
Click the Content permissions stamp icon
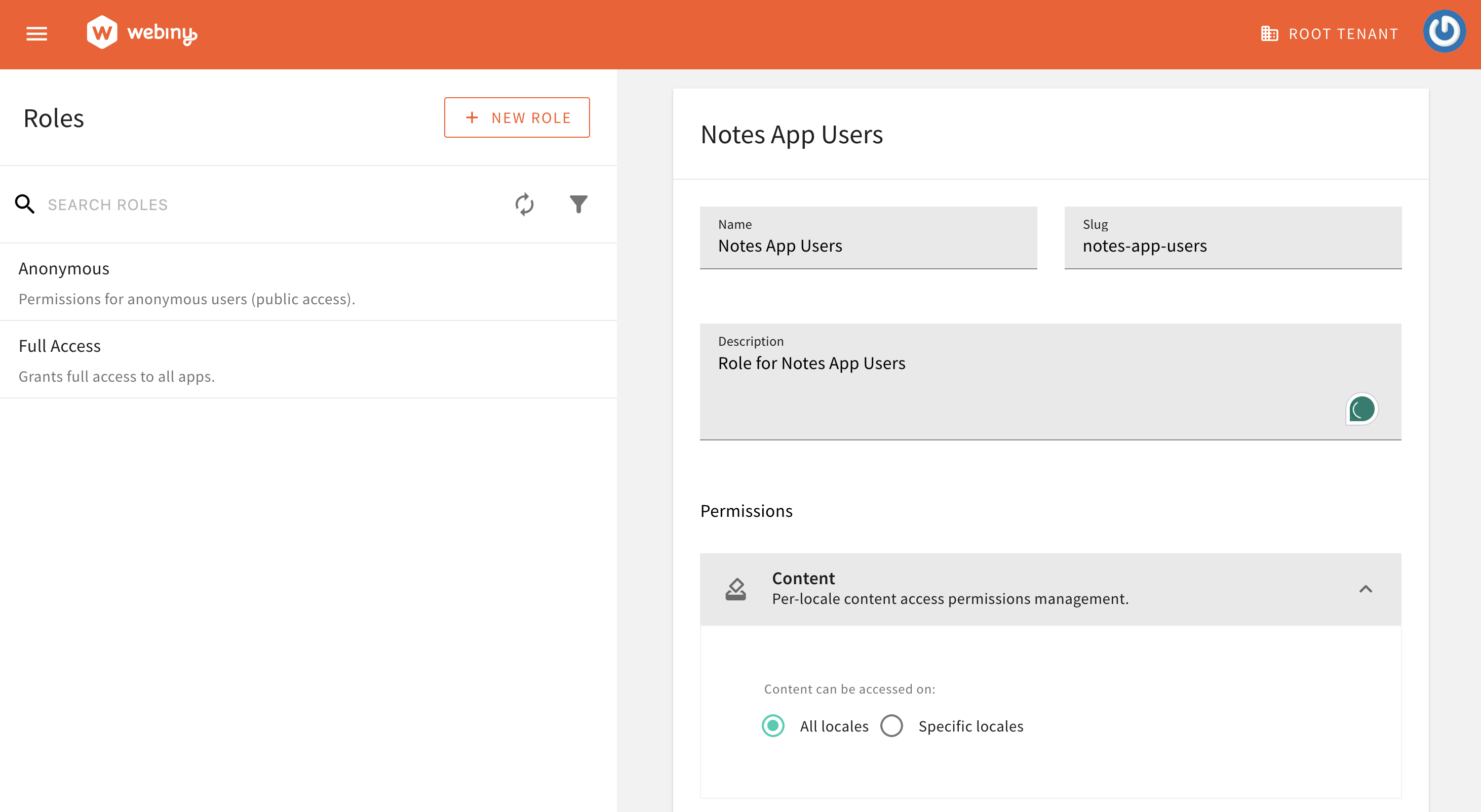point(735,589)
